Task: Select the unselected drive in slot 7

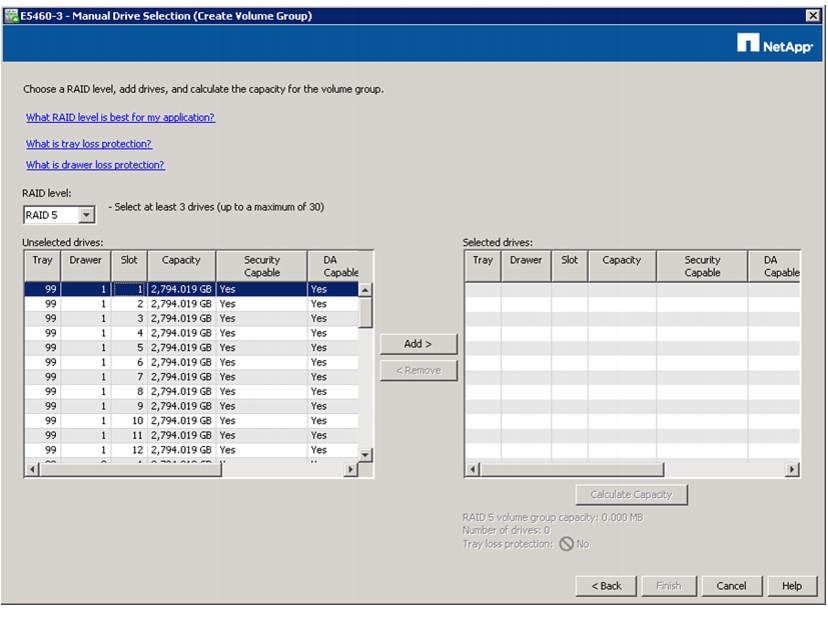Action: point(191,377)
